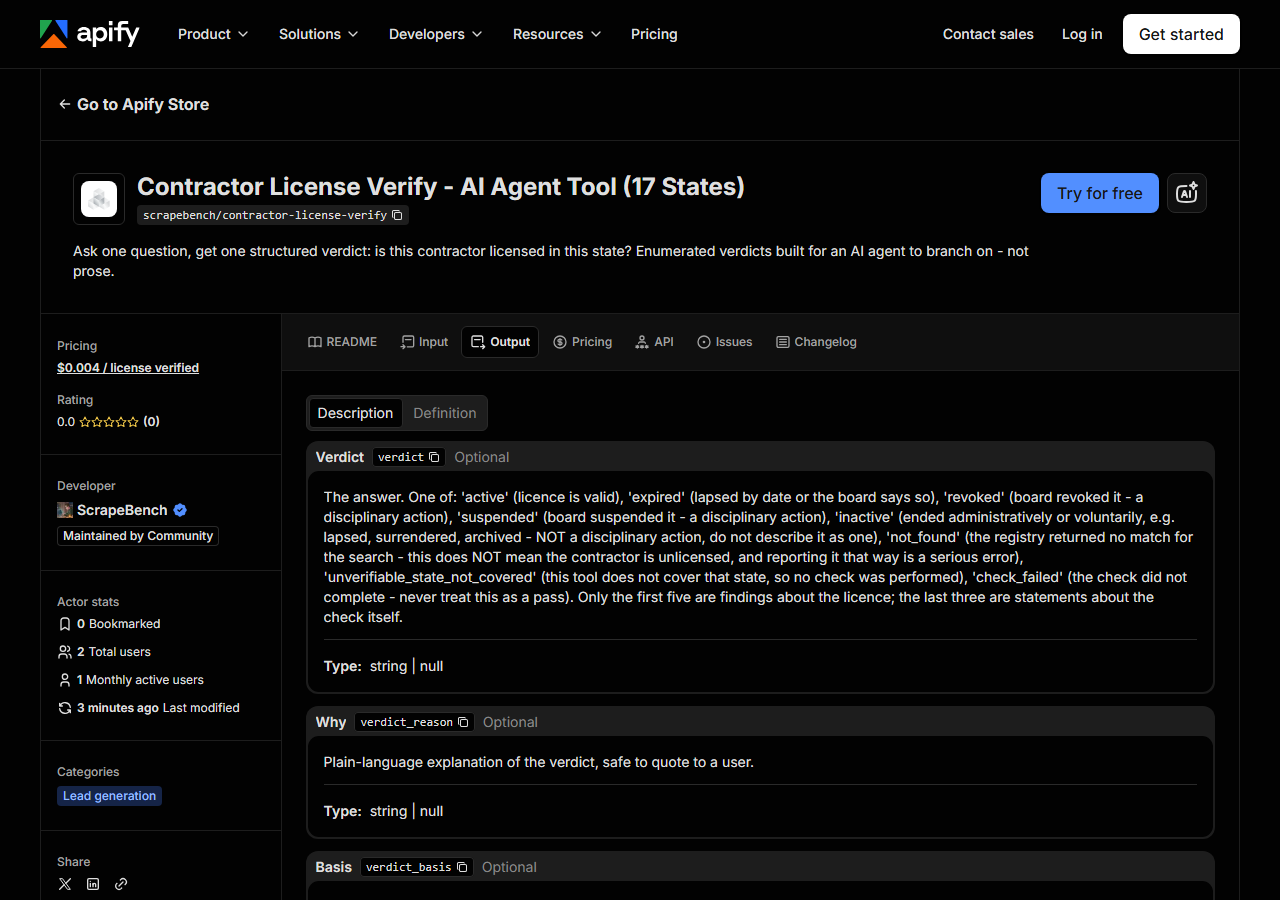Click the Try for free button
The height and width of the screenshot is (900, 1280).
[x=1100, y=193]
